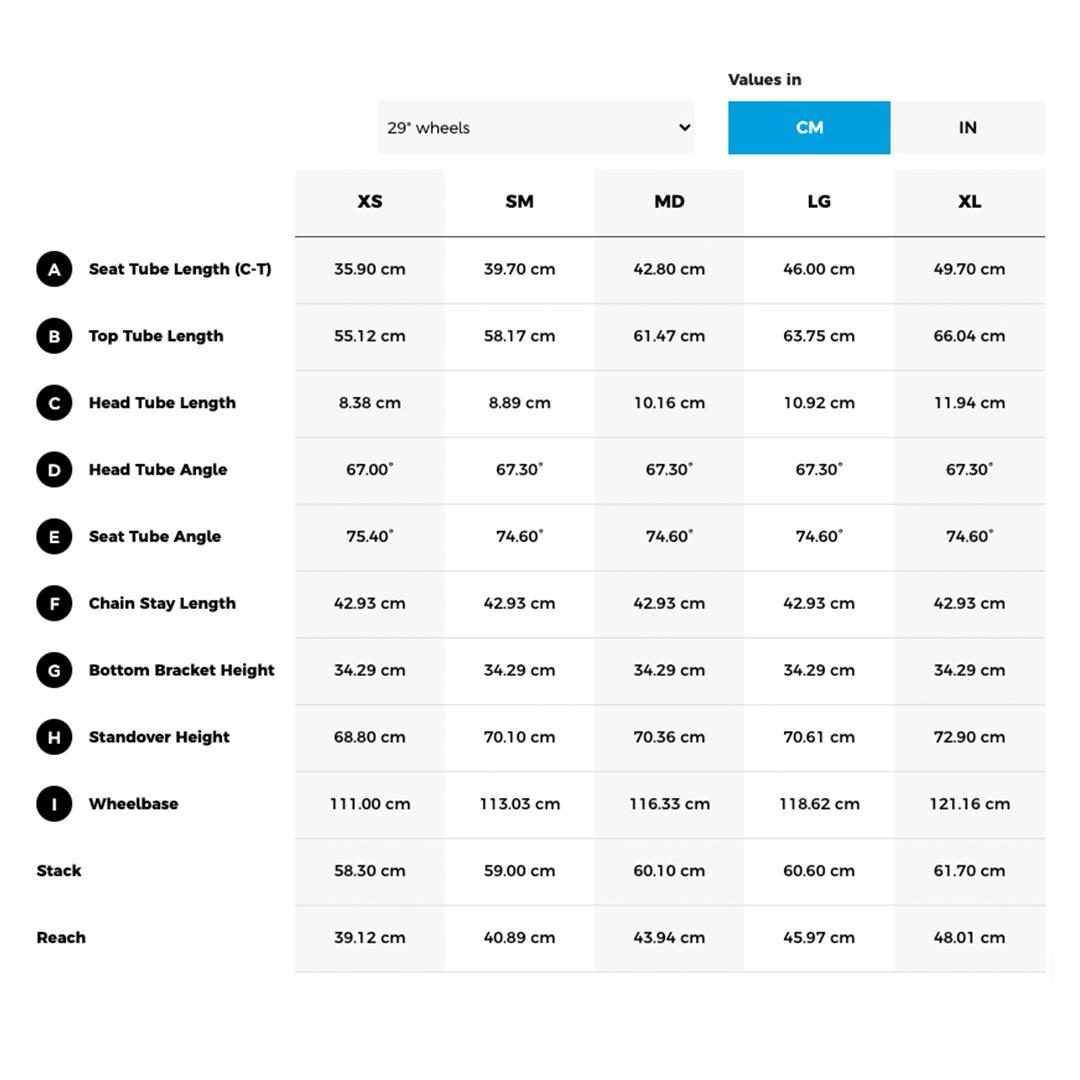
Task: Click the D badge for Head Tube Angle
Action: 54,470
